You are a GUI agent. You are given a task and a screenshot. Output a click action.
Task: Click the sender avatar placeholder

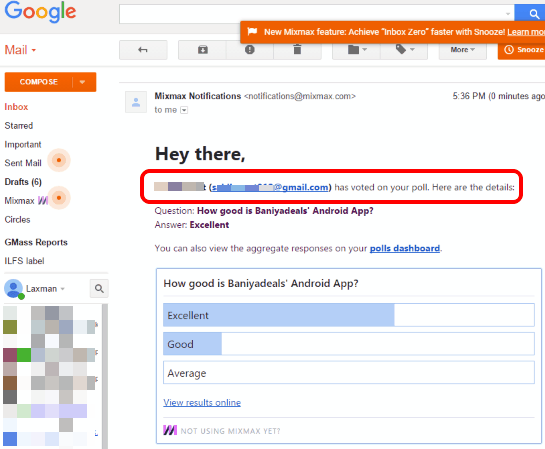click(136, 102)
